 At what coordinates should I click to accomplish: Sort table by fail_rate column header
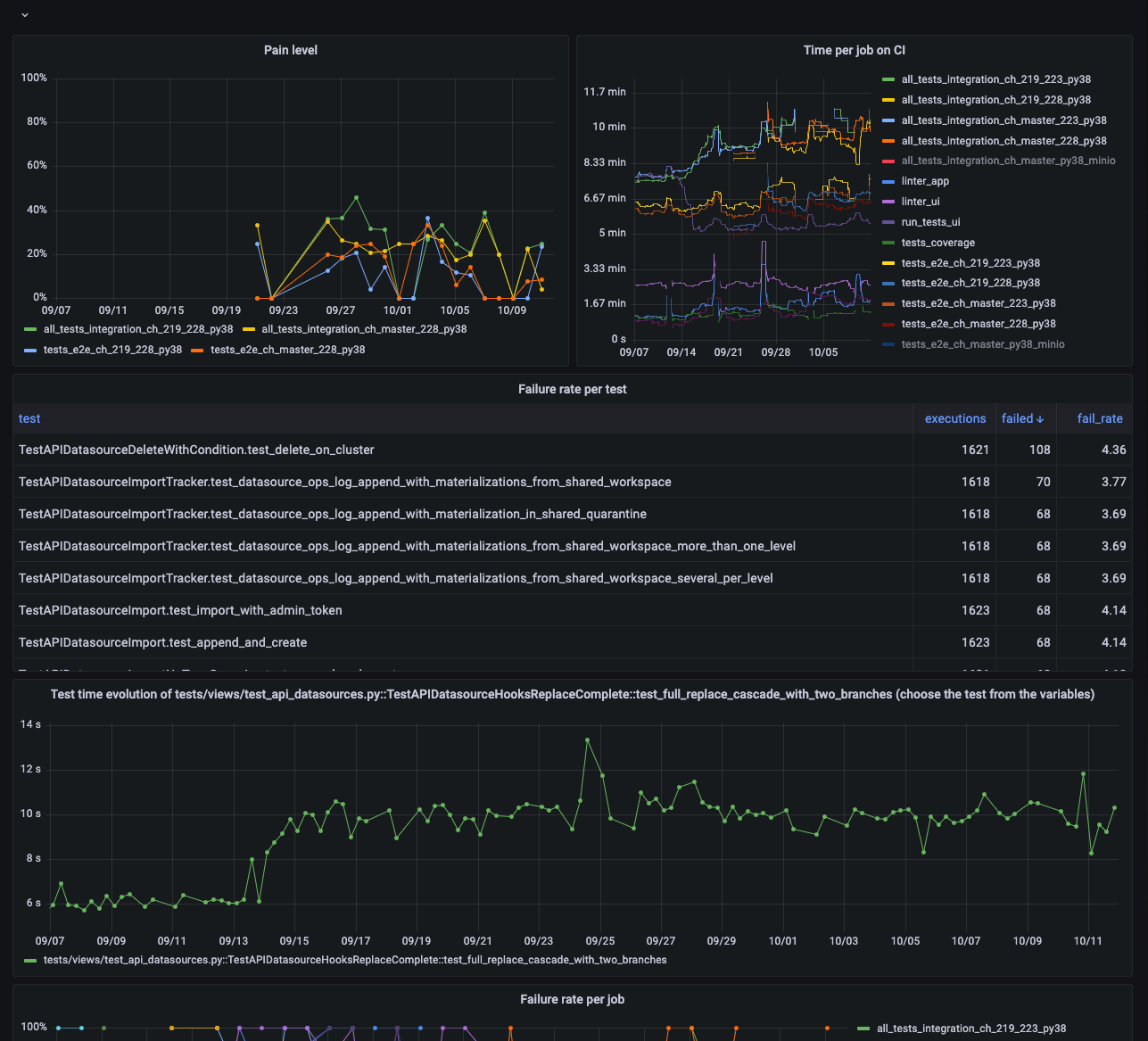tap(1099, 418)
